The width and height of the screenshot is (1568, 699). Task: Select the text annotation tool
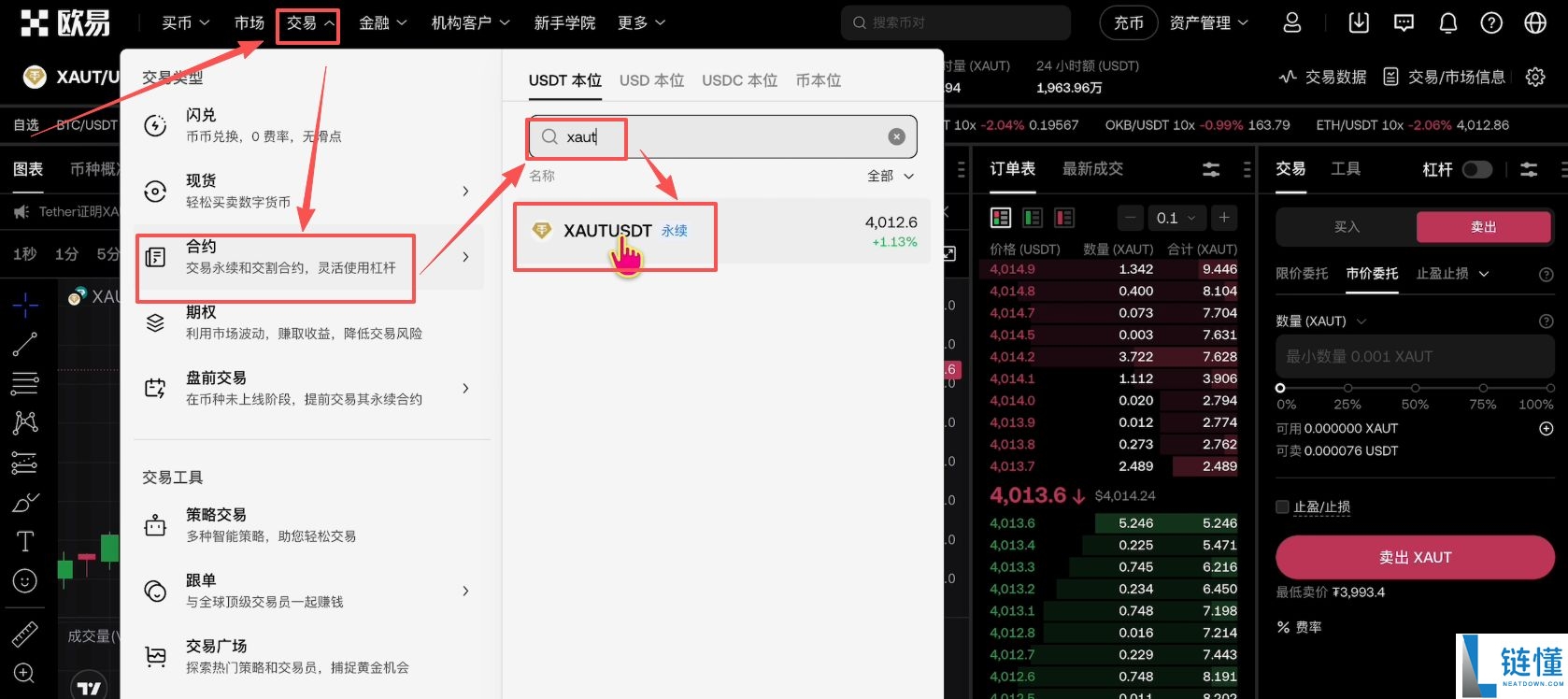(x=25, y=541)
